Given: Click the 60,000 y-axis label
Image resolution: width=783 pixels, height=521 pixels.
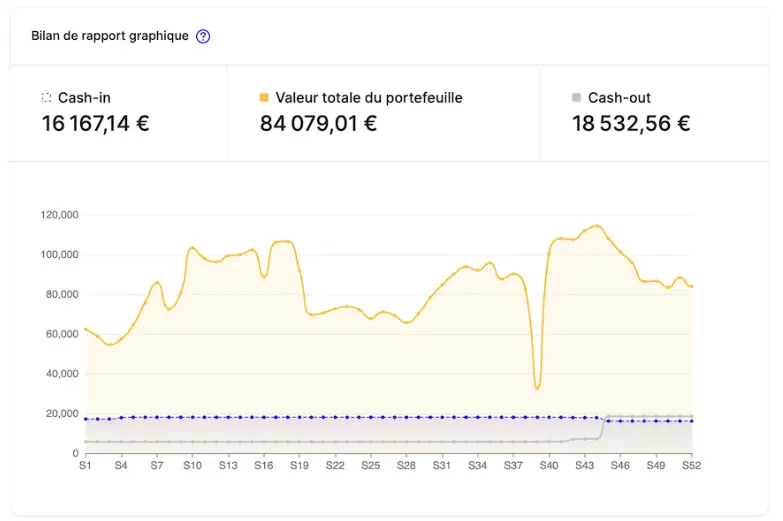Looking at the screenshot, I should click(x=62, y=334).
